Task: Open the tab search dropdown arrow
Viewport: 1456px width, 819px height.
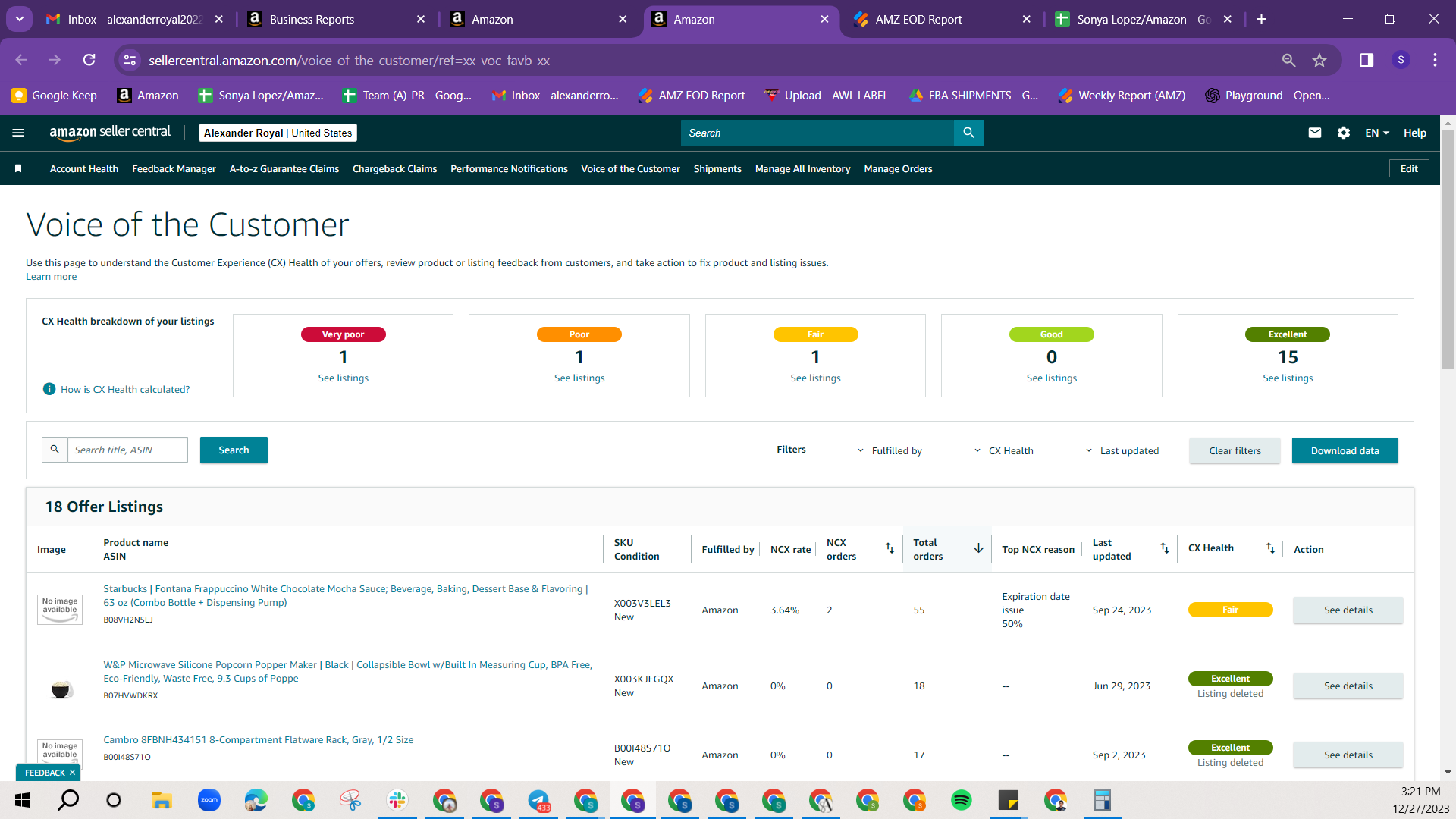Action: pos(19,19)
